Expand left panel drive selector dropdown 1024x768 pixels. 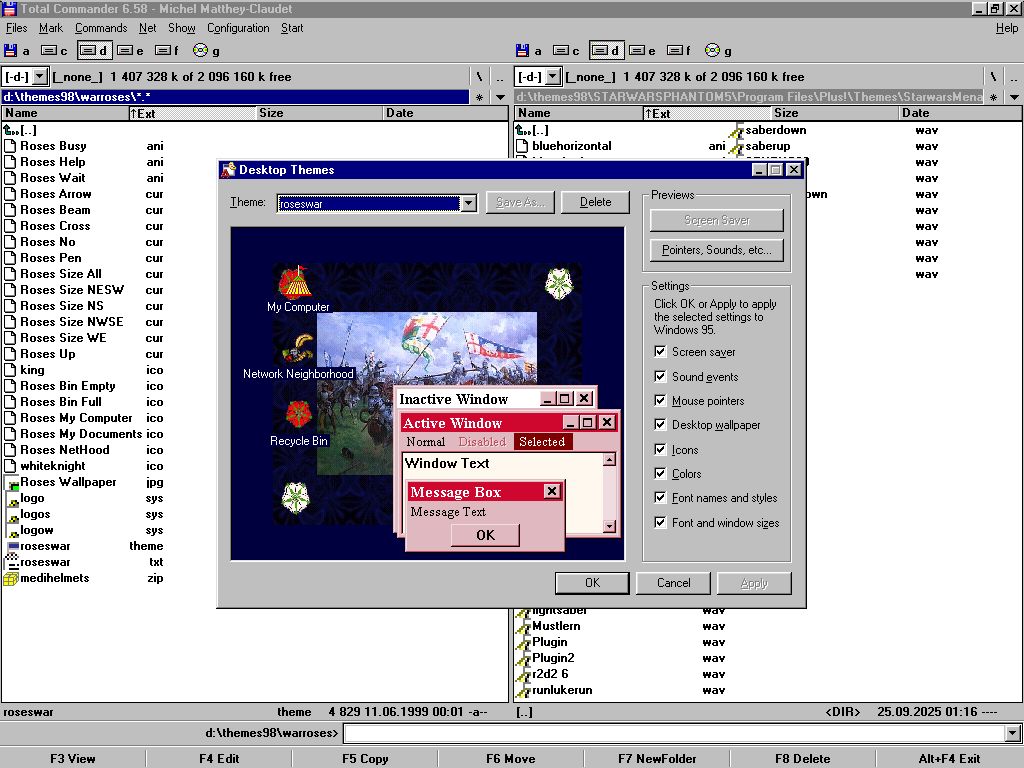[x=39, y=77]
